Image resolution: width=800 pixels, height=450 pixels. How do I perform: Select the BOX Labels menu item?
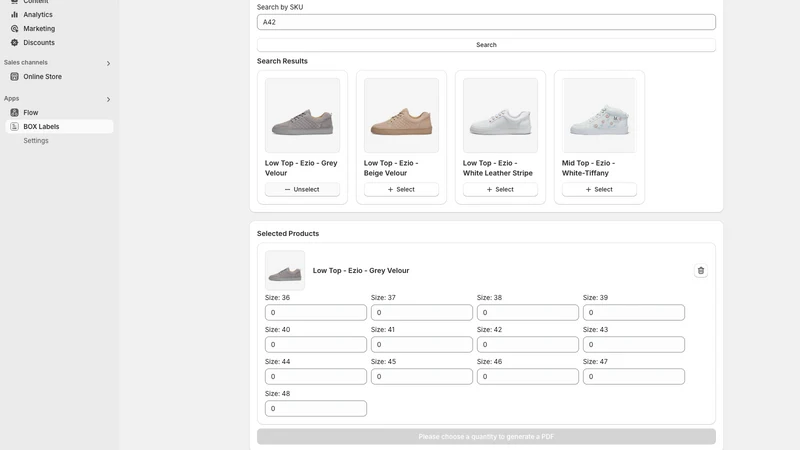point(59,127)
